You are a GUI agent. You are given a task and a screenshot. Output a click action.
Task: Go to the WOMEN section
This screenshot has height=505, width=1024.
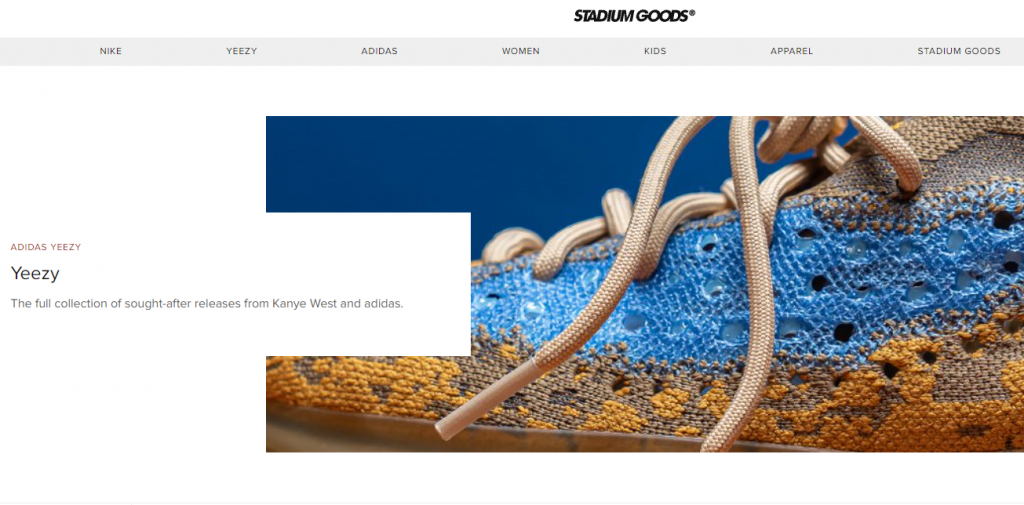coord(520,51)
